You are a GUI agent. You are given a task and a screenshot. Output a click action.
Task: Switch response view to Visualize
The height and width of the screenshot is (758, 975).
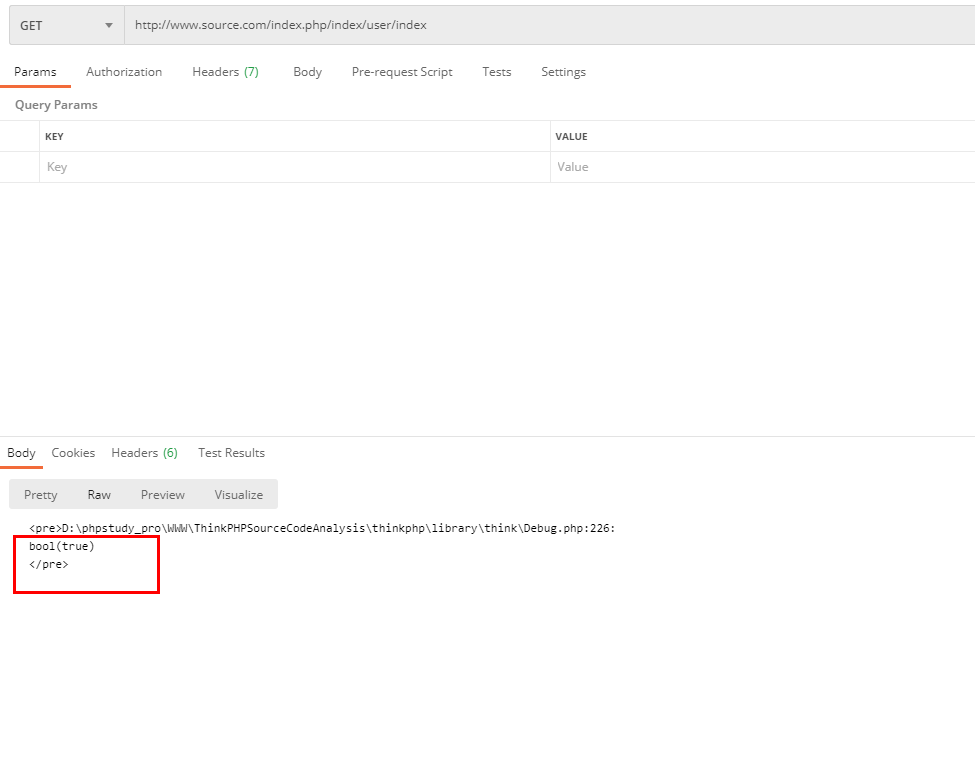pos(239,495)
